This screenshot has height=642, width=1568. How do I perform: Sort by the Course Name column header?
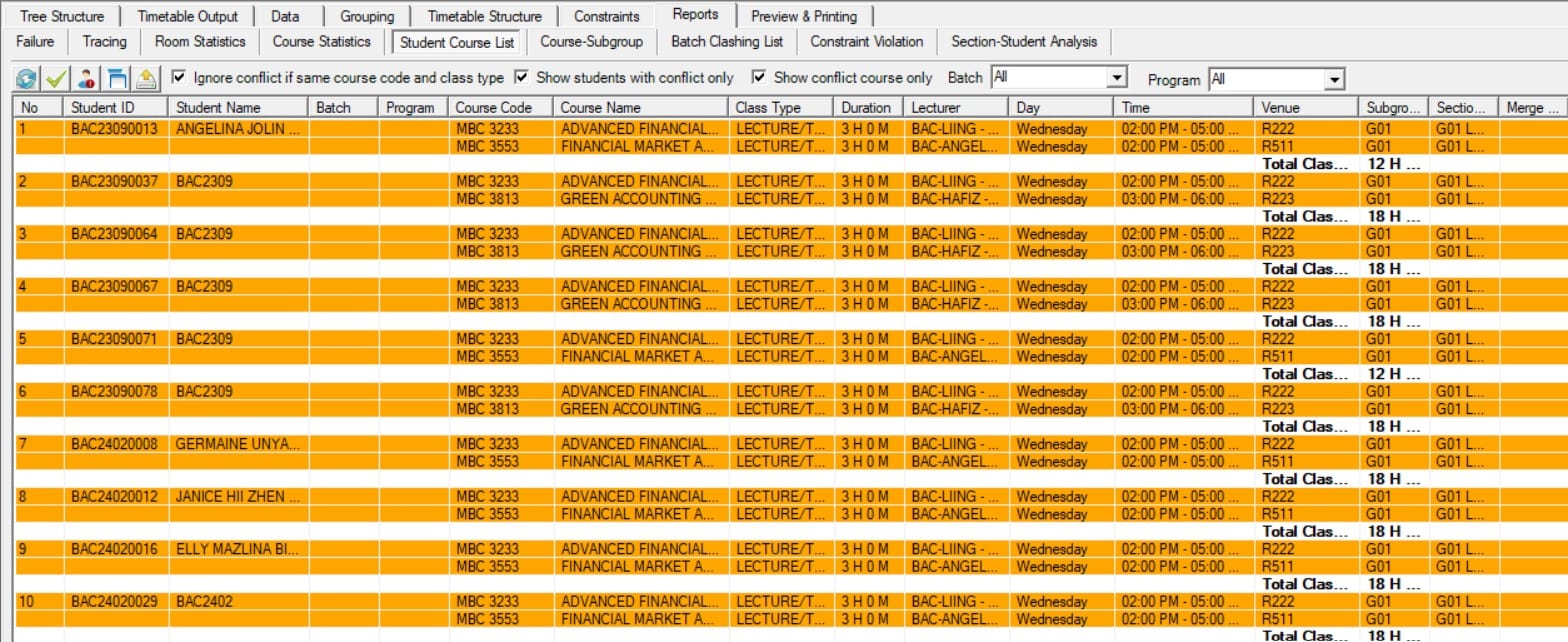point(641,107)
